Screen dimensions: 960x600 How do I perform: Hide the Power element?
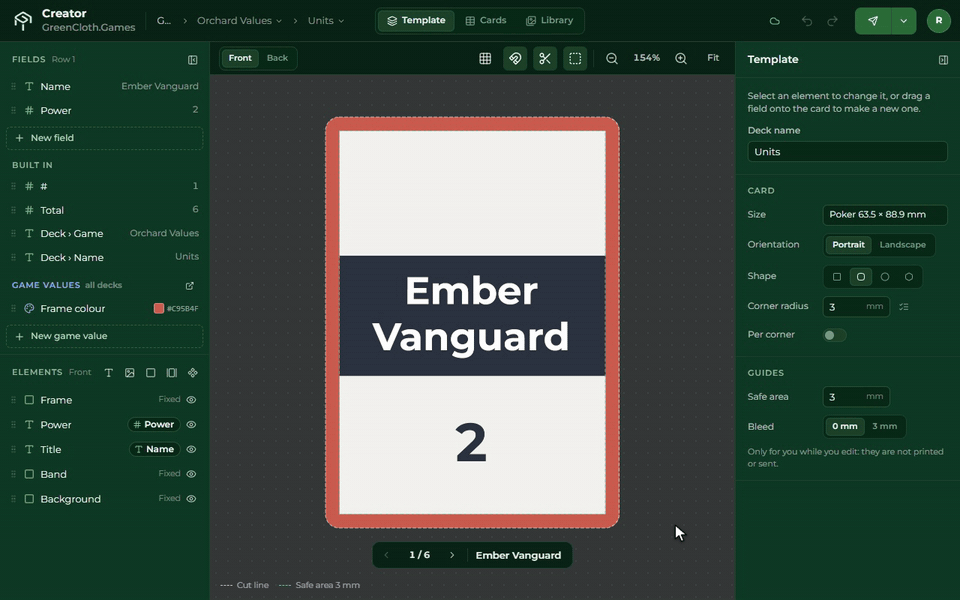(x=191, y=425)
